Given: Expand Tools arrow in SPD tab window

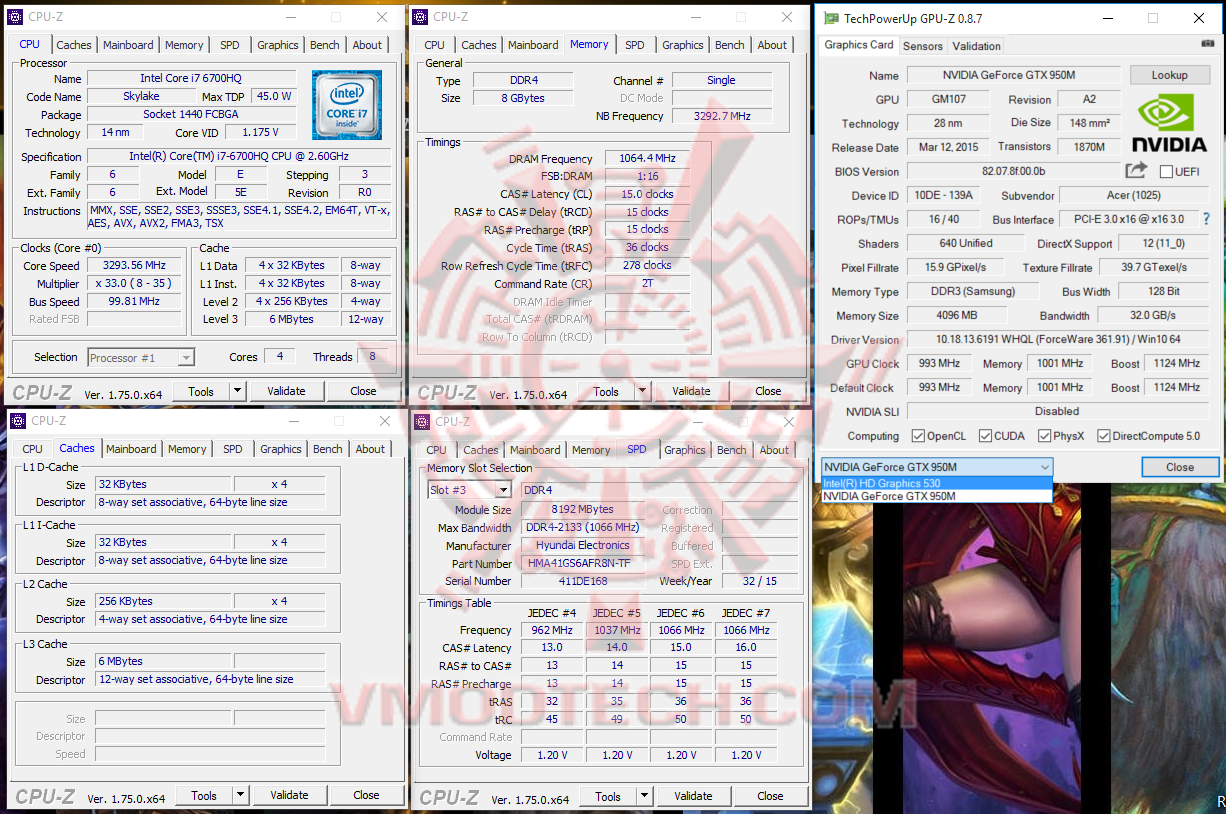Looking at the screenshot, I should (644, 796).
